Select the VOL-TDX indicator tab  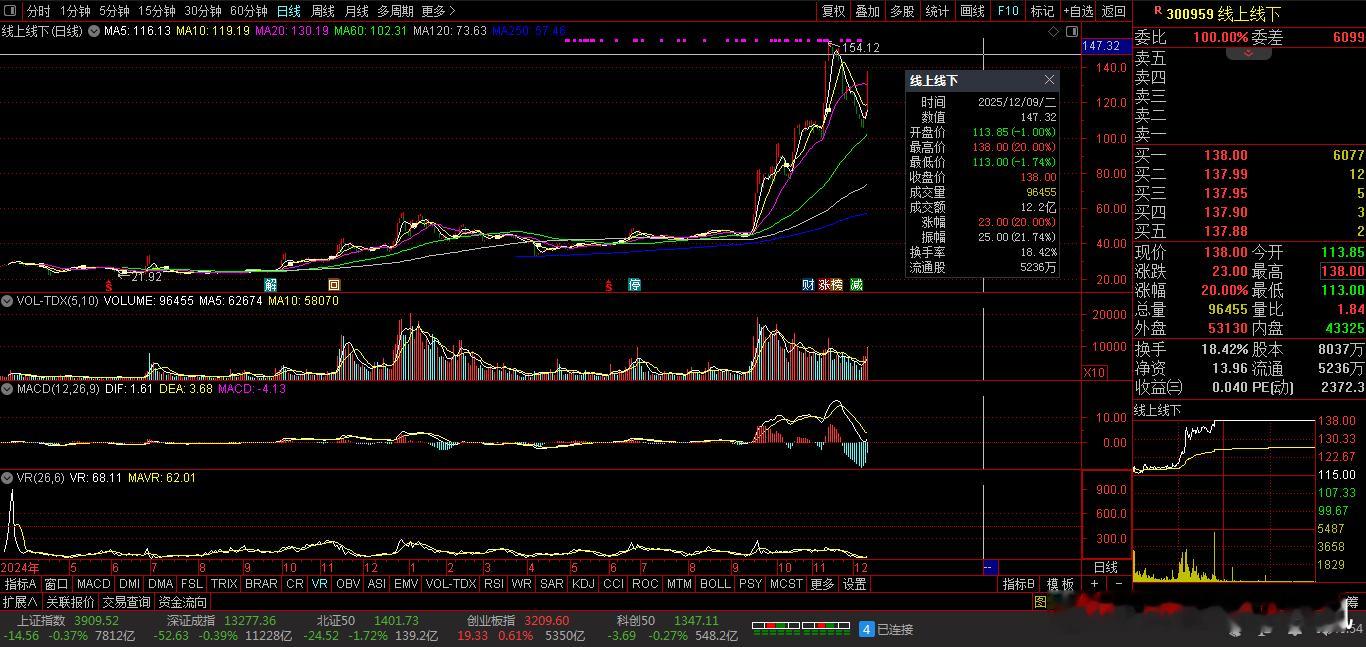(x=451, y=583)
